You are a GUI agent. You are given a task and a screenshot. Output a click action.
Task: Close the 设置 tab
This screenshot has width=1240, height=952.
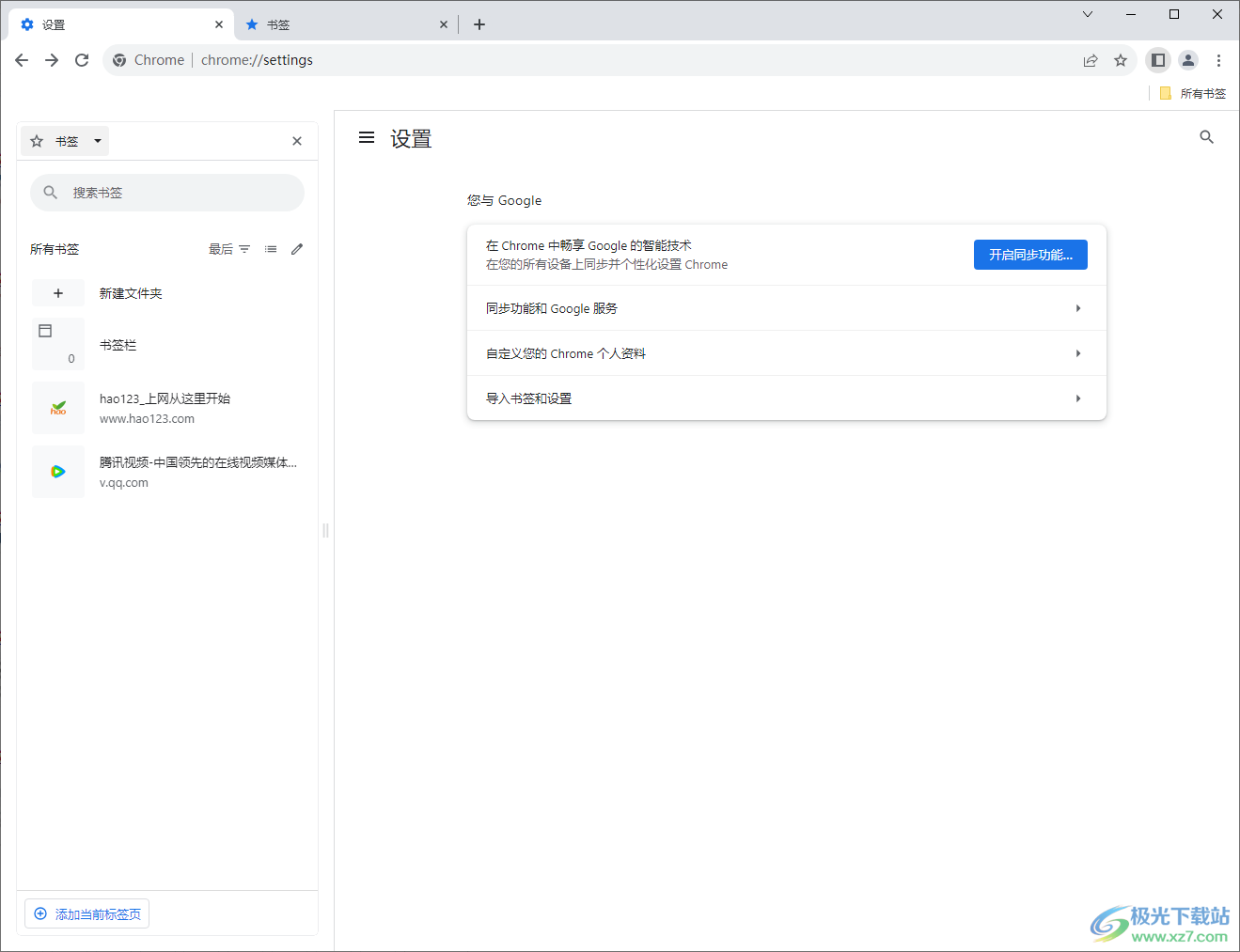pos(218,25)
